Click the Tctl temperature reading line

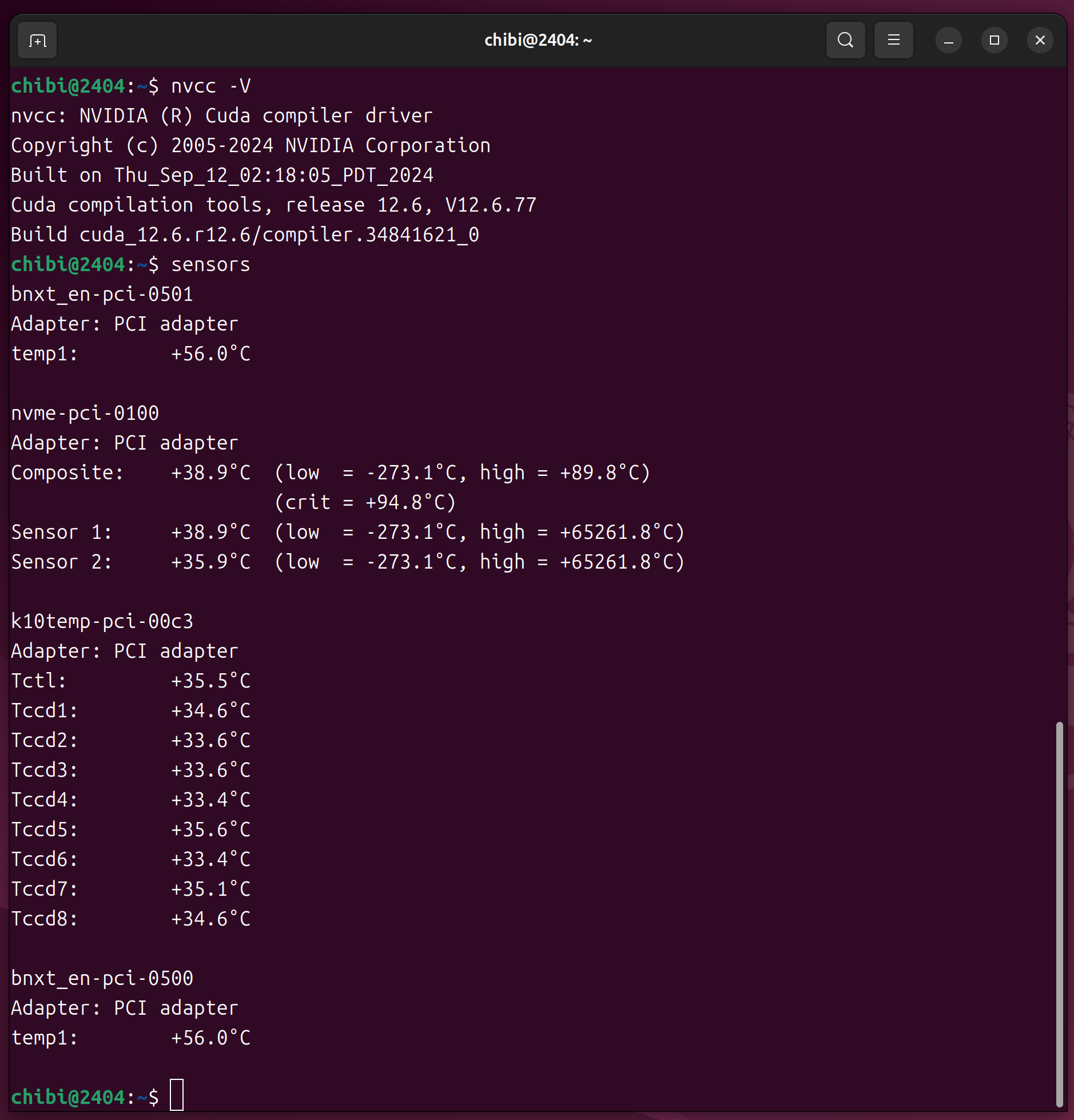[130, 681]
